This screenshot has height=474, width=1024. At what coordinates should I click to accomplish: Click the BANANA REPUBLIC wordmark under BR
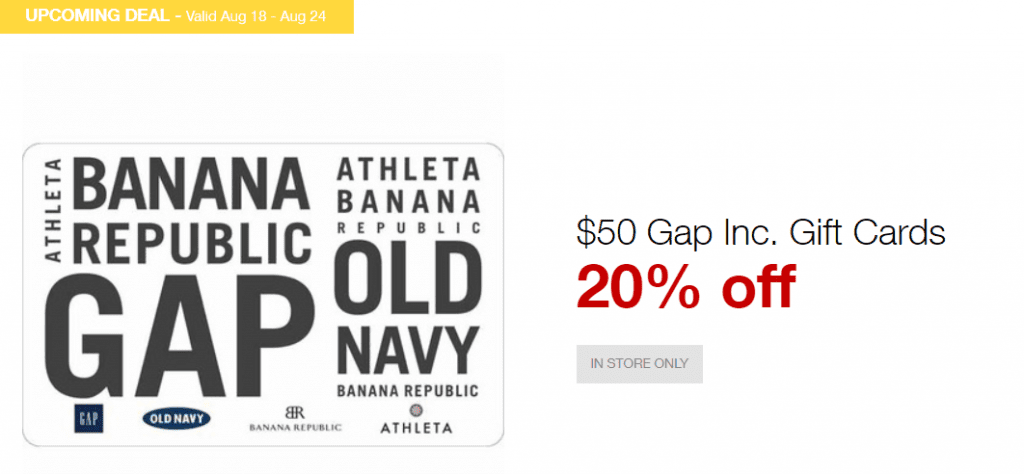295,427
